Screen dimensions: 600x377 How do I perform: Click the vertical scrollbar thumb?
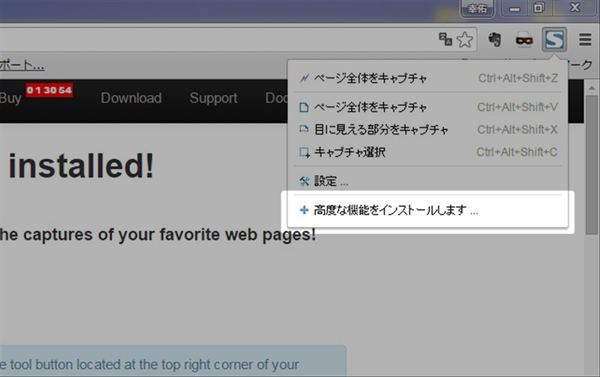[x=592, y=165]
